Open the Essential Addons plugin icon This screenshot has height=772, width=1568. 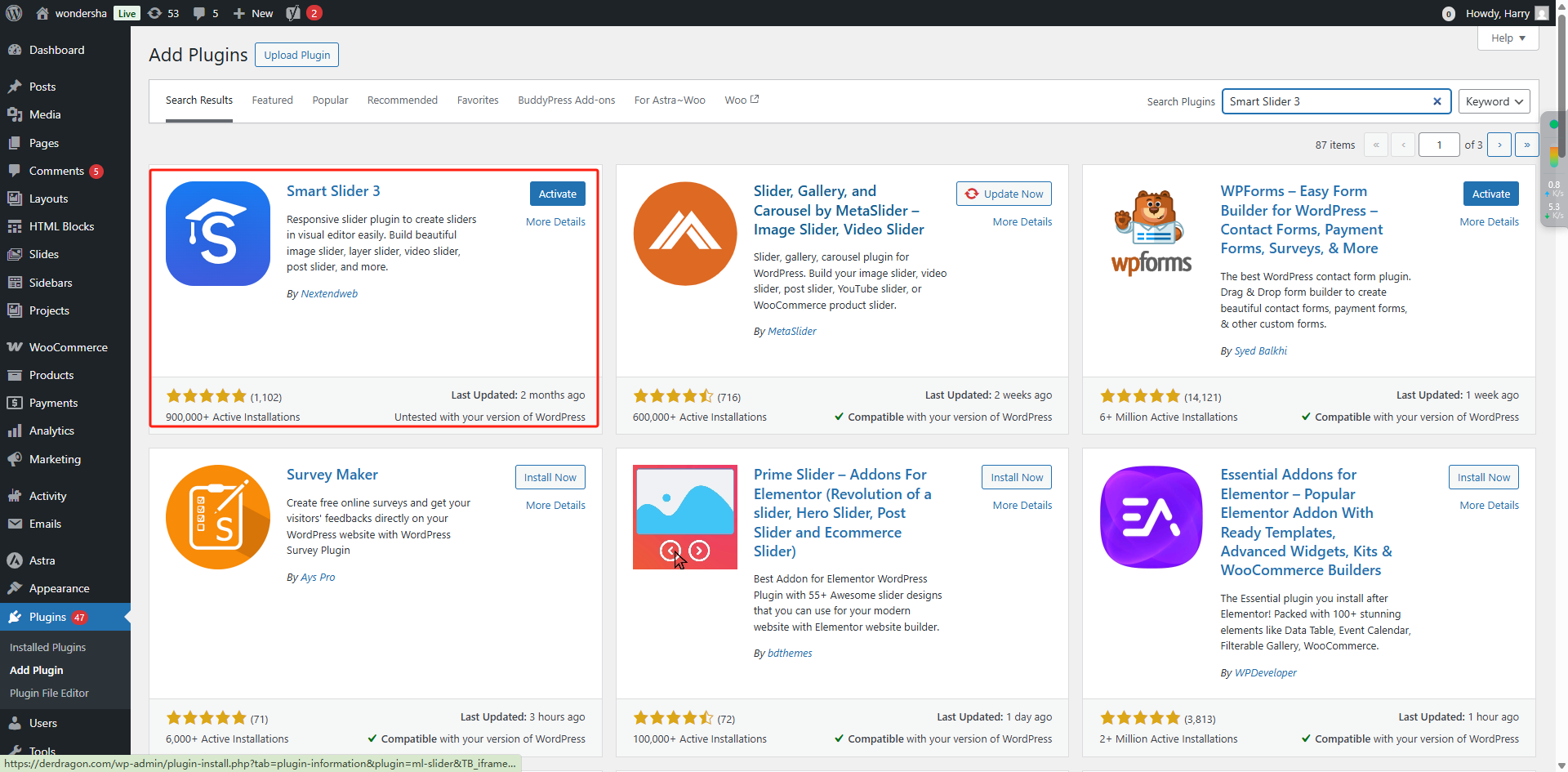tap(1151, 517)
